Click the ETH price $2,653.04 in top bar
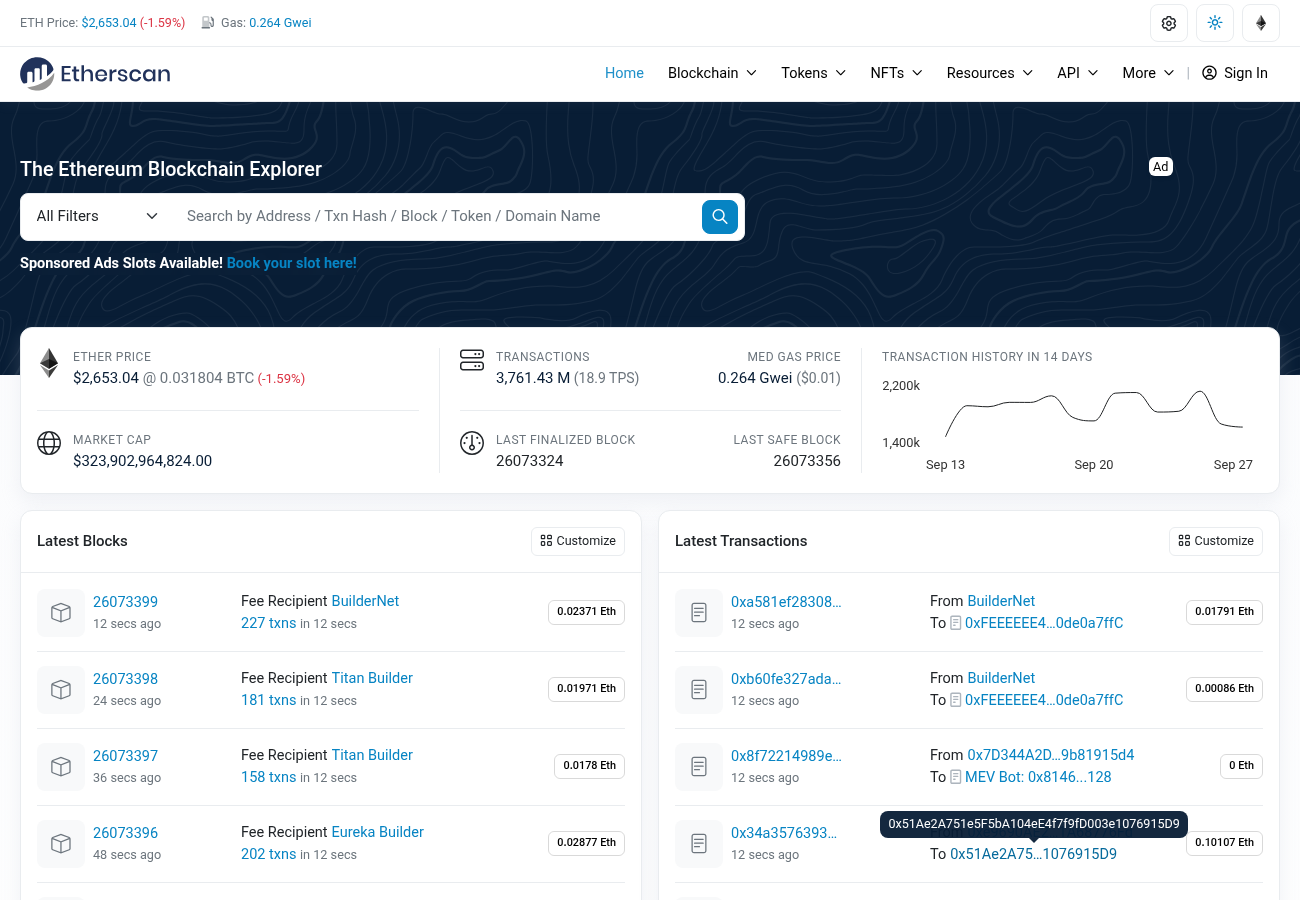This screenshot has height=900, width=1300. [x=109, y=23]
